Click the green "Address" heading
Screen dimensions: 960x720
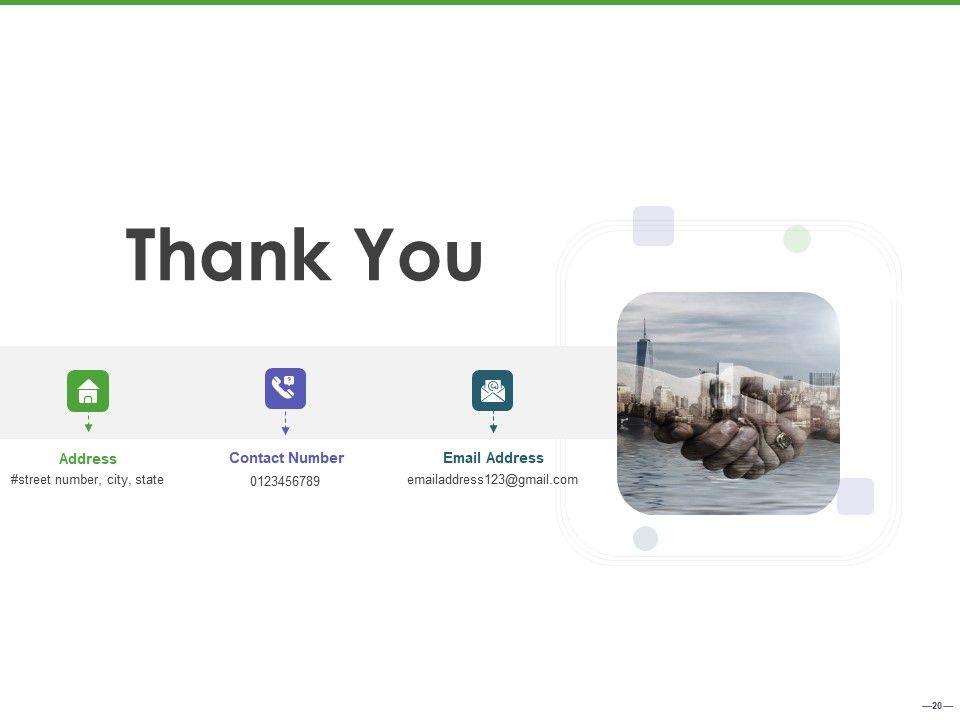tap(88, 459)
